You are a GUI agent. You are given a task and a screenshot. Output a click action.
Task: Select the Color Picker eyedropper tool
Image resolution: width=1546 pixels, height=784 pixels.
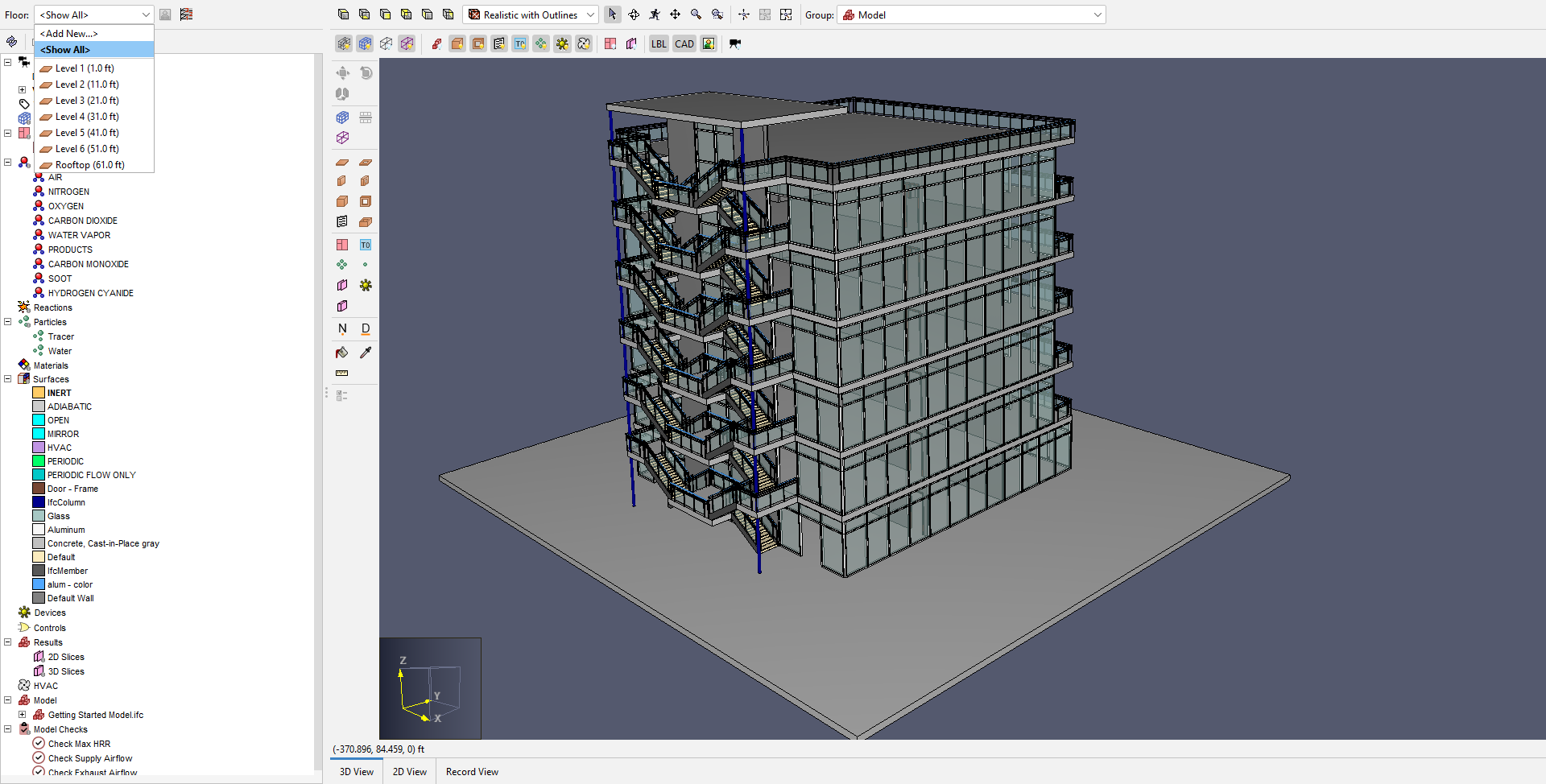click(x=366, y=353)
